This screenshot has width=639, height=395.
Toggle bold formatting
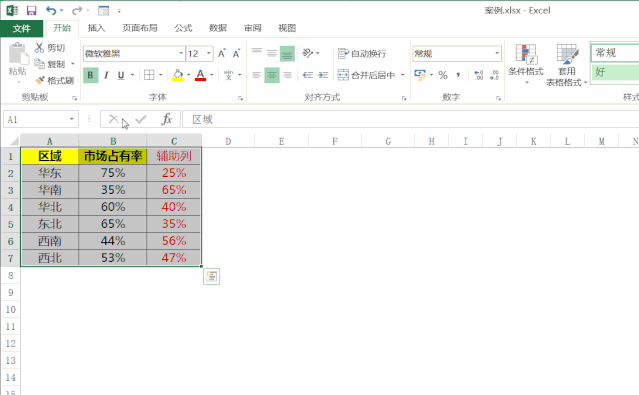coord(90,75)
